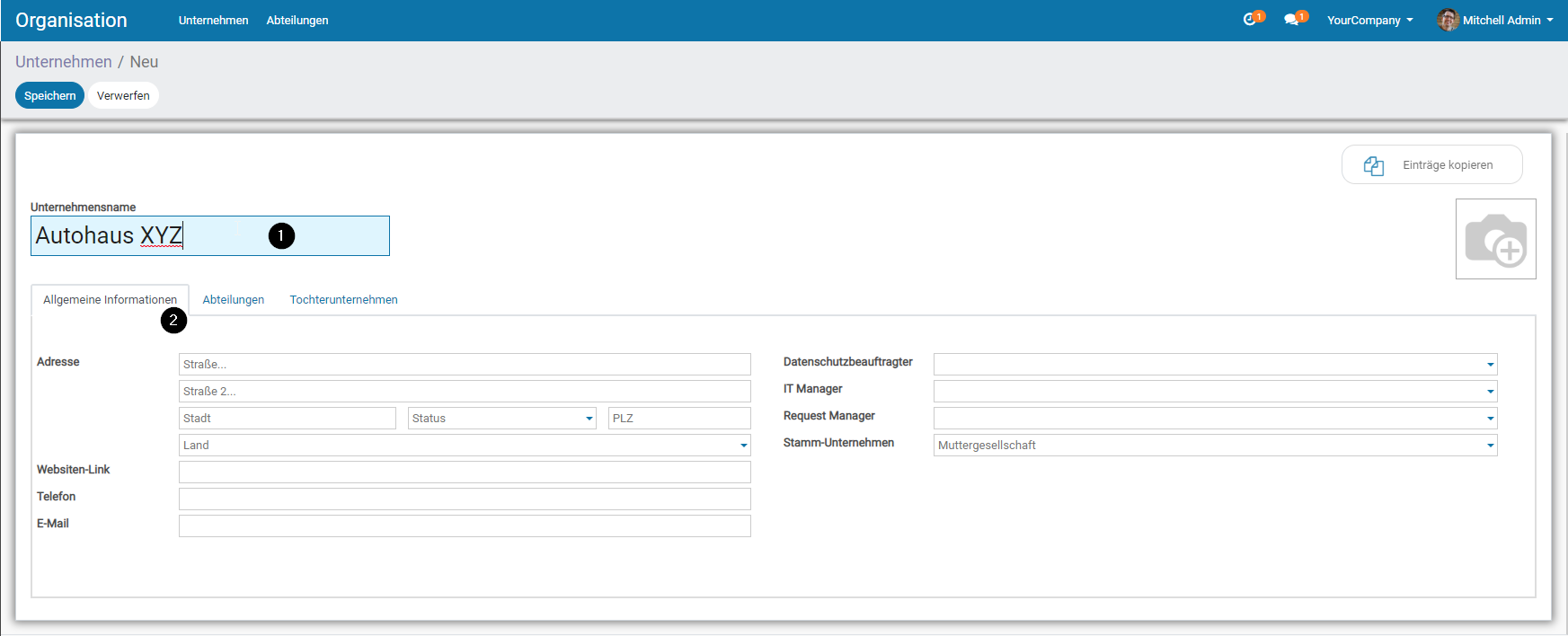Go back via the Unternehmen breadcrumb link
This screenshot has height=636, width=1568.
63,62
